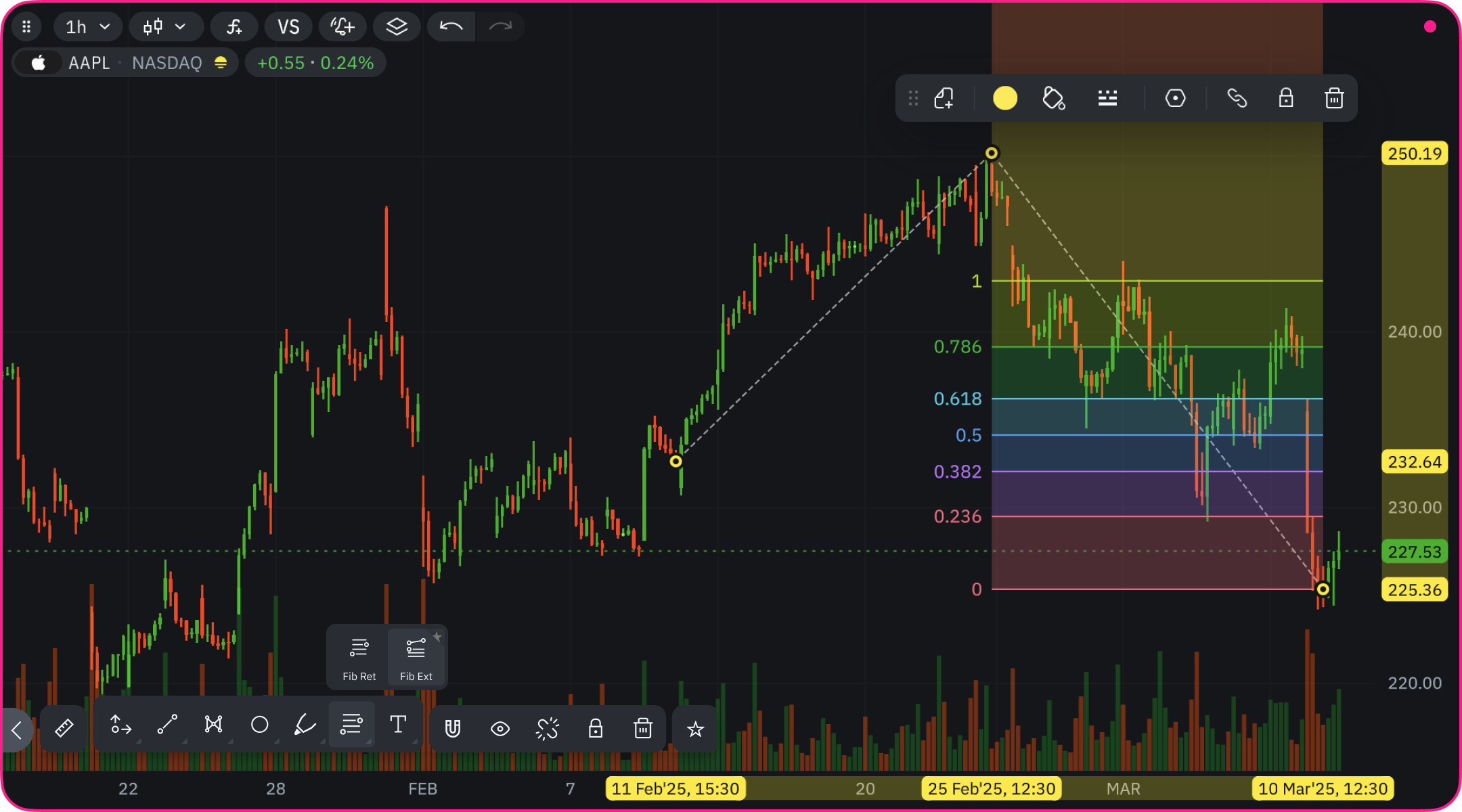Choose Fib Ext from the popup
1462x812 pixels.
coord(416,658)
